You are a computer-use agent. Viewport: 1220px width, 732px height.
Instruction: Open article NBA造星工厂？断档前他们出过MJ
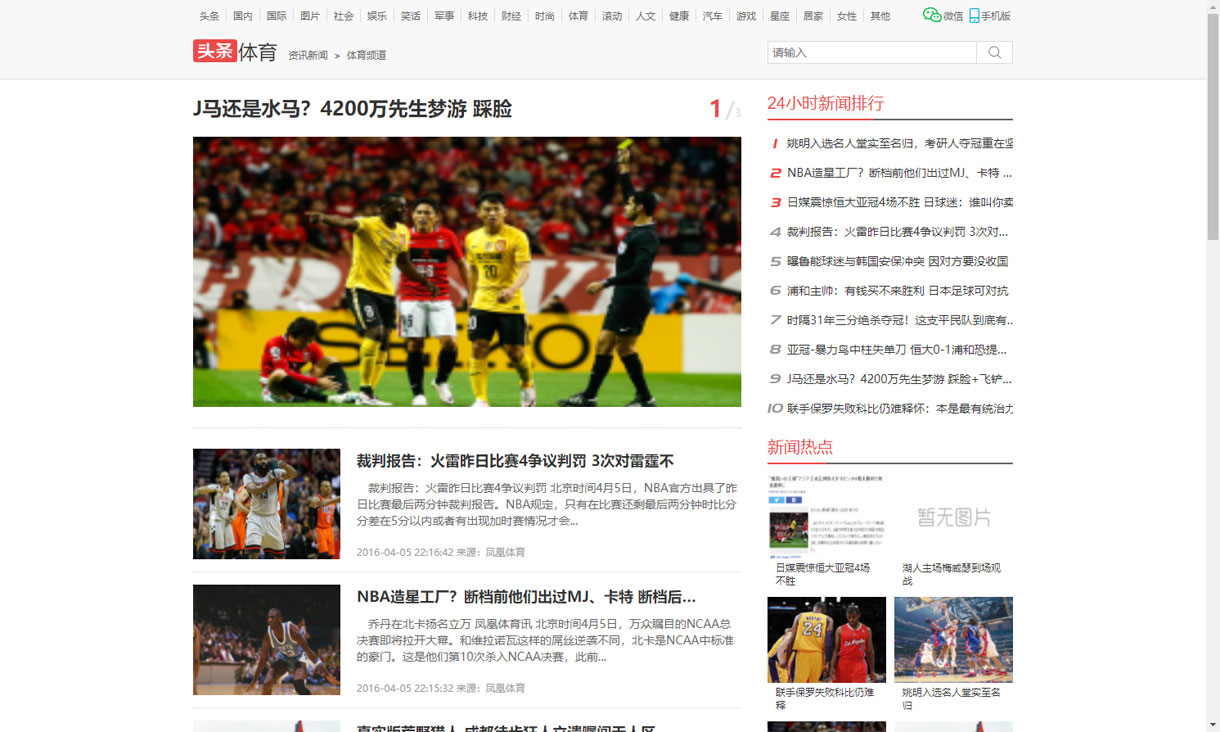point(526,597)
